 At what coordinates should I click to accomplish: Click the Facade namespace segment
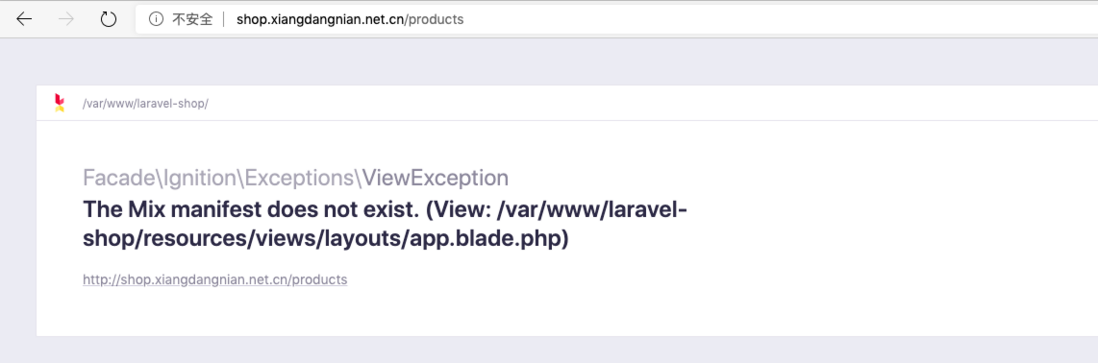point(119,178)
